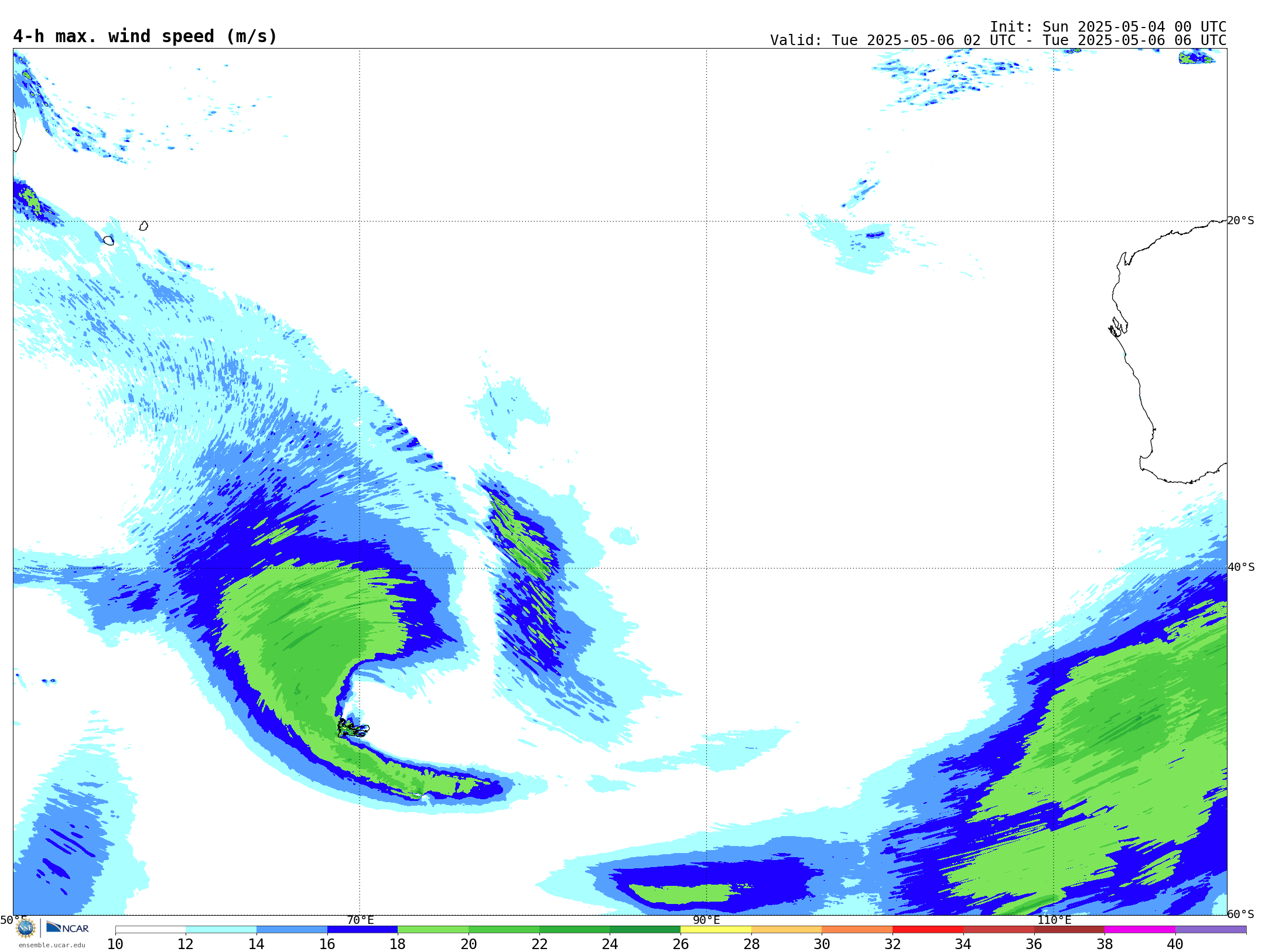Click the NSF logo icon
This screenshot has width=1265, height=952.
pos(26,927)
